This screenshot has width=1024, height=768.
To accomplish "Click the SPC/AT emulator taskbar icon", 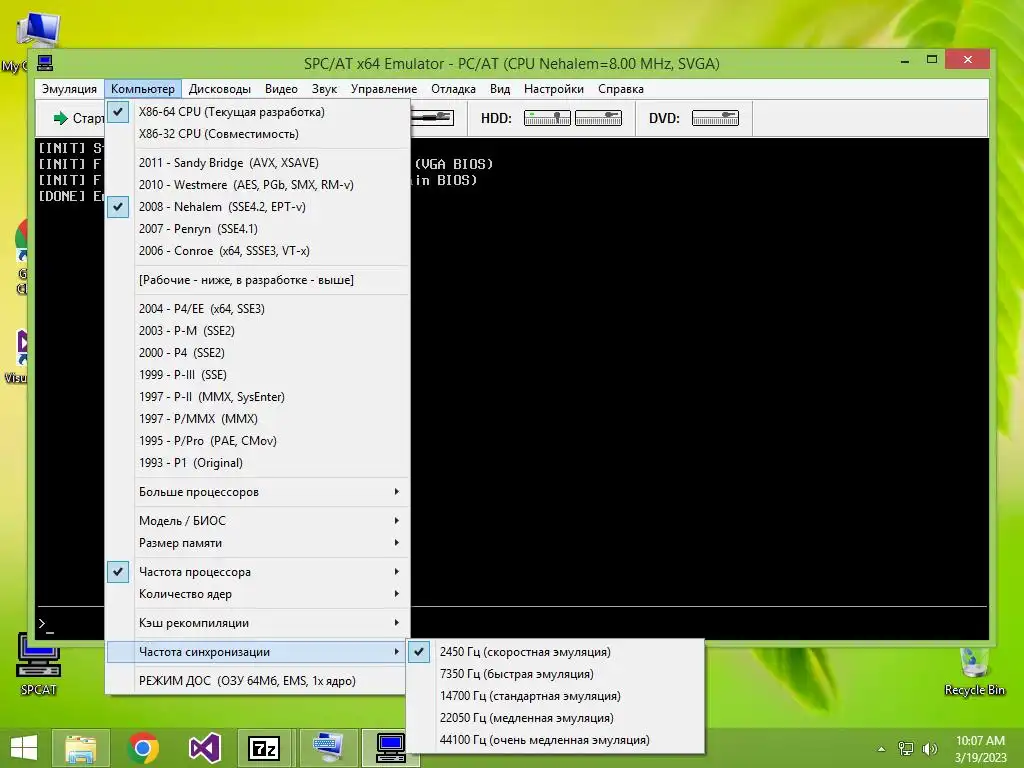I will click(x=390, y=748).
